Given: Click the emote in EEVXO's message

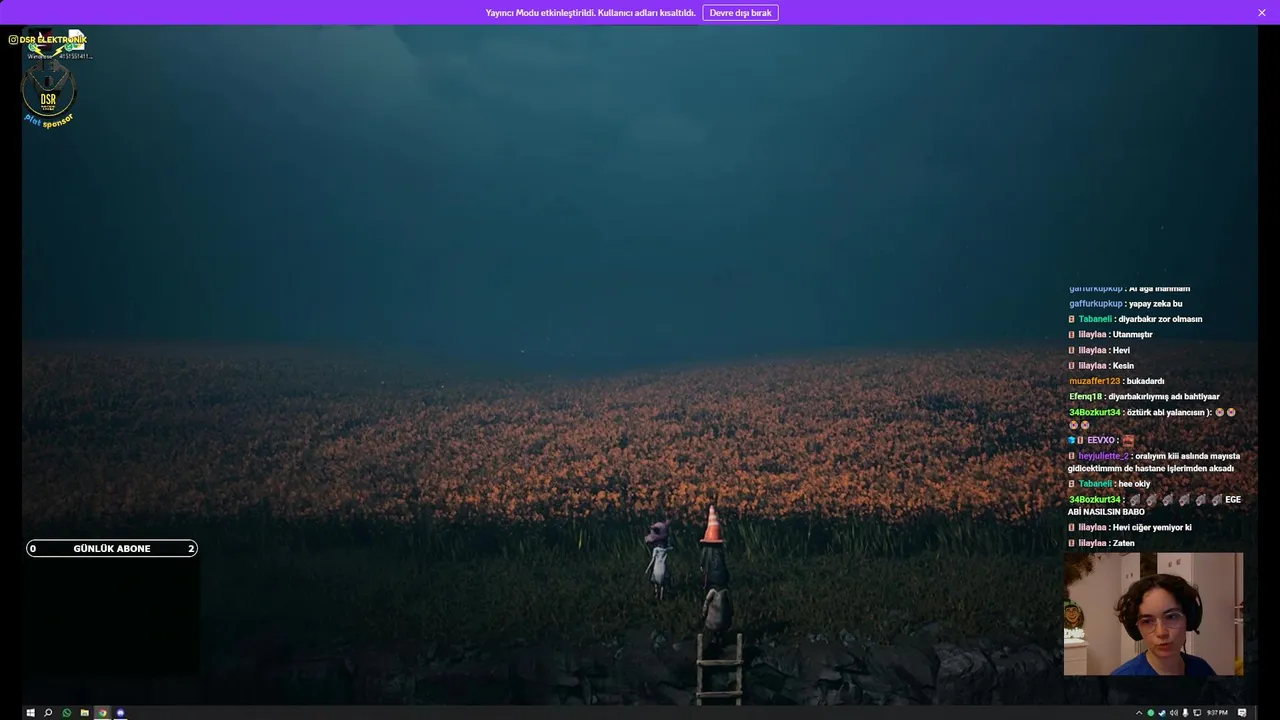Looking at the screenshot, I should (x=1128, y=440).
